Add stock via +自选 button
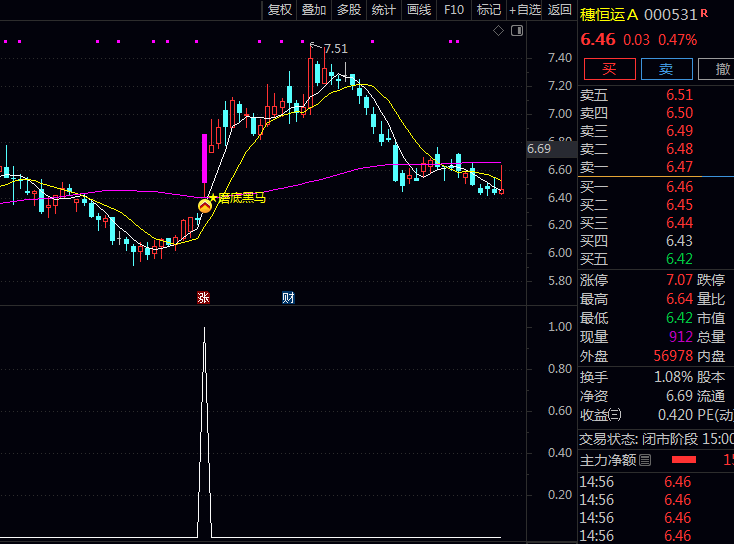 point(525,10)
